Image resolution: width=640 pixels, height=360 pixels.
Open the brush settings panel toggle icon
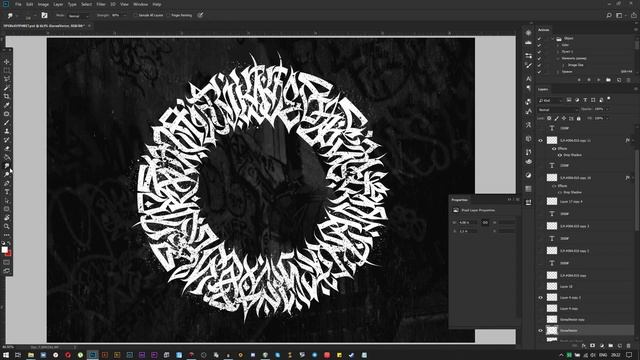point(44,15)
